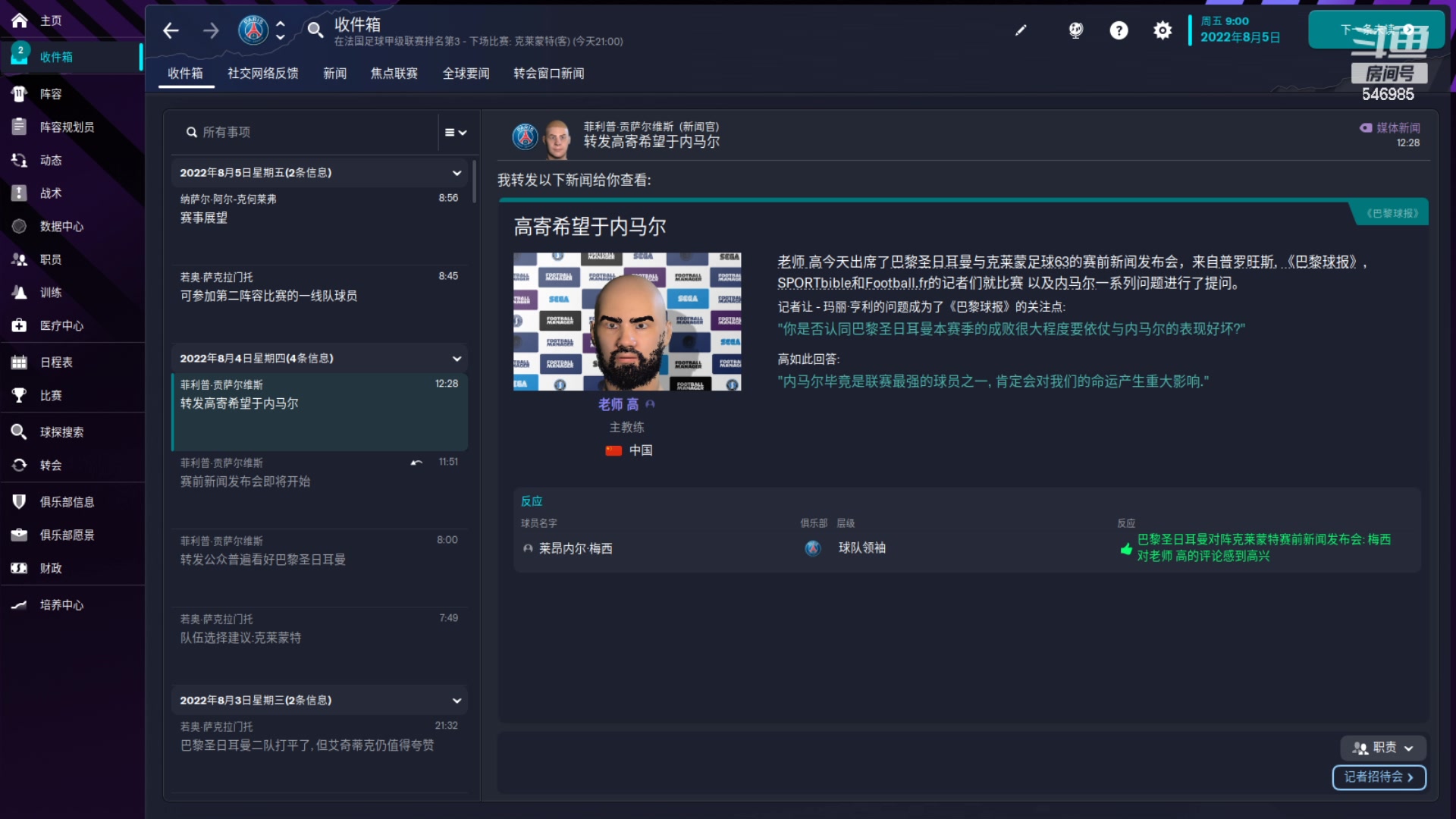Click the sender portrait of 菲利普·贡萨尔维斯
The width and height of the screenshot is (1456, 819).
click(557, 139)
